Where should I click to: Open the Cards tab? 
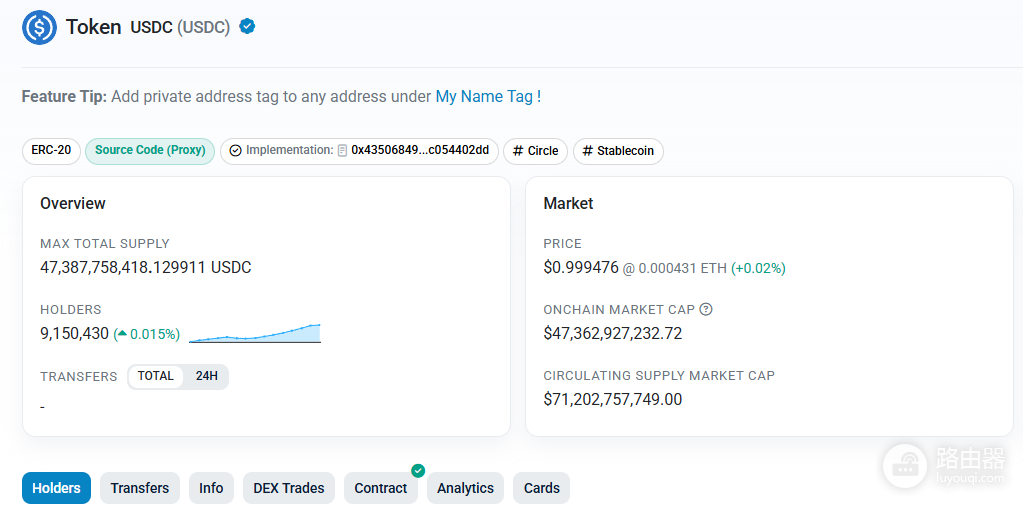point(542,488)
